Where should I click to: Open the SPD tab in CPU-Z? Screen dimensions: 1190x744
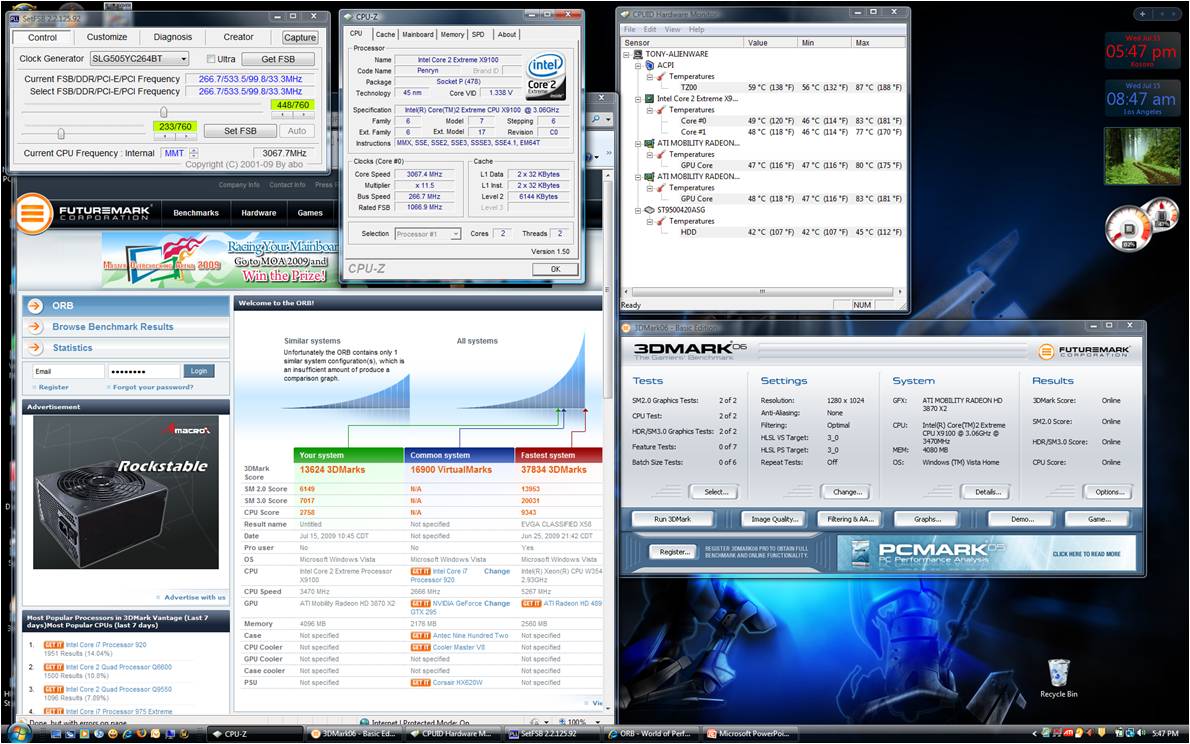click(x=478, y=34)
